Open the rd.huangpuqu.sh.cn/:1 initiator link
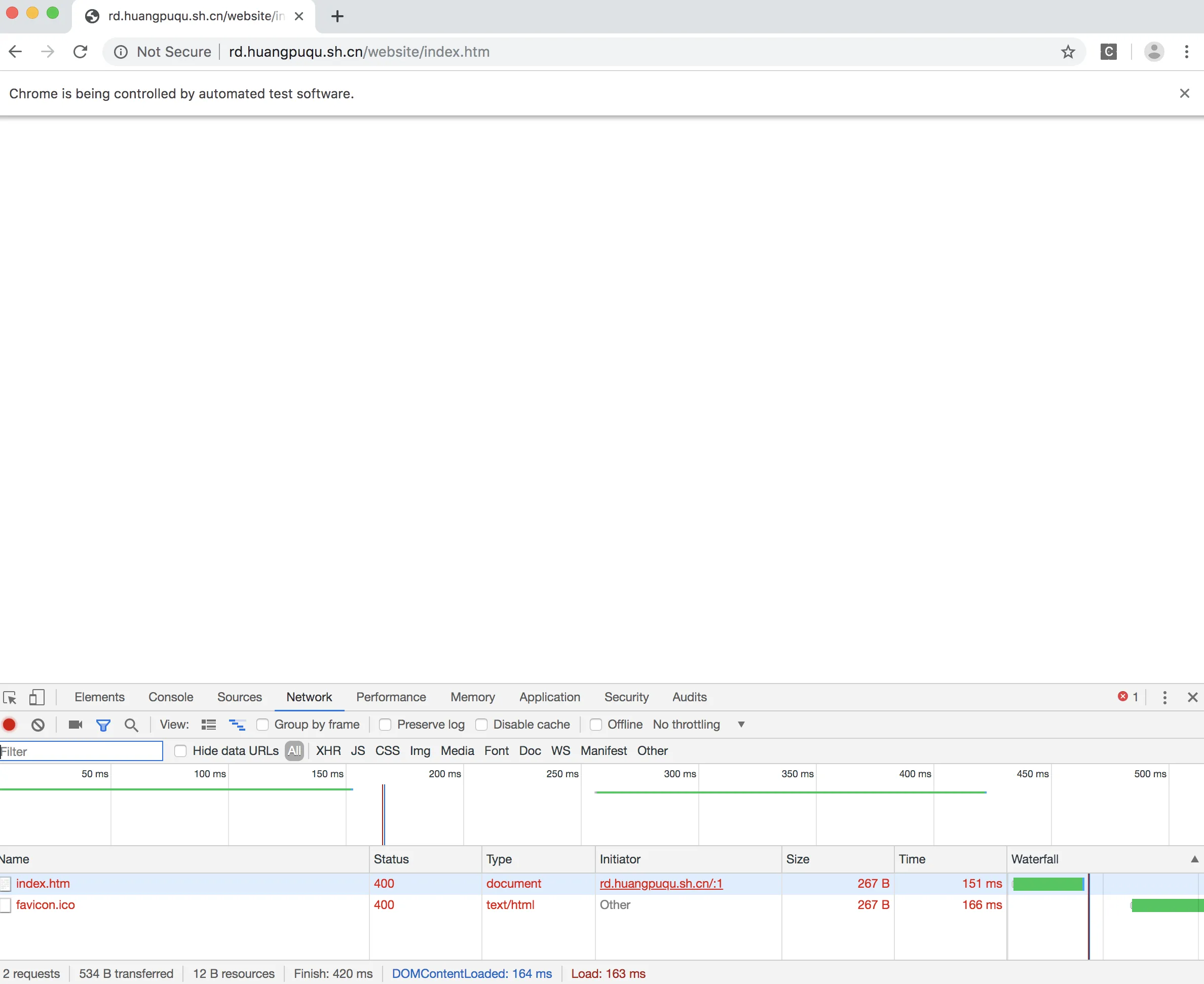The image size is (1204, 984). pos(661,884)
